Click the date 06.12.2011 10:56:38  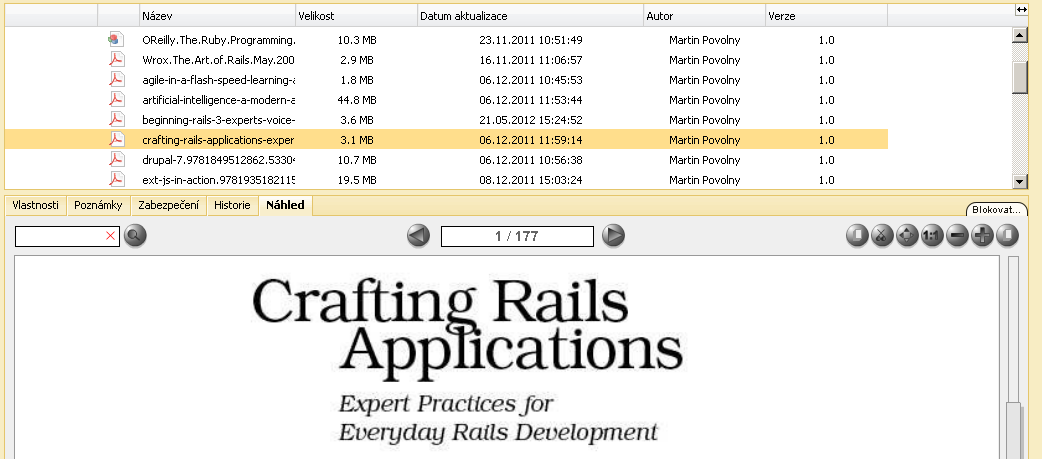(531, 159)
